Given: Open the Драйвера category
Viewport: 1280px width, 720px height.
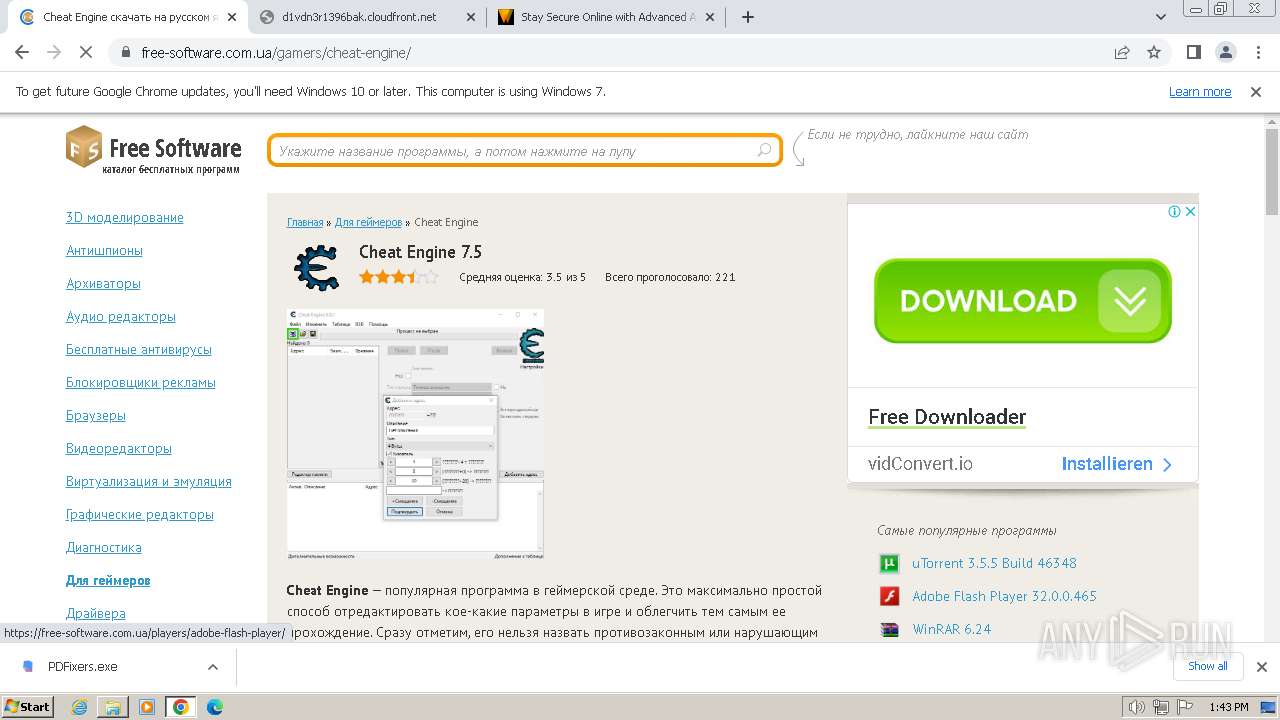Looking at the screenshot, I should tap(96, 613).
